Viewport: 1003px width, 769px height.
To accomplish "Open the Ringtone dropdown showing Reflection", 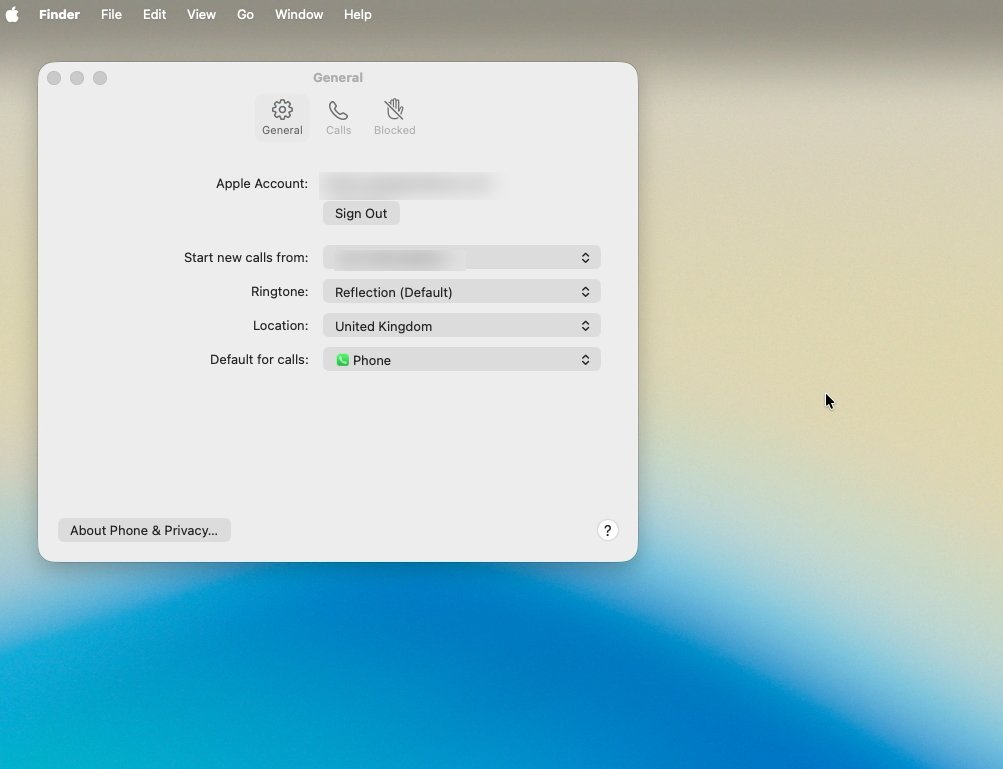I will point(461,292).
